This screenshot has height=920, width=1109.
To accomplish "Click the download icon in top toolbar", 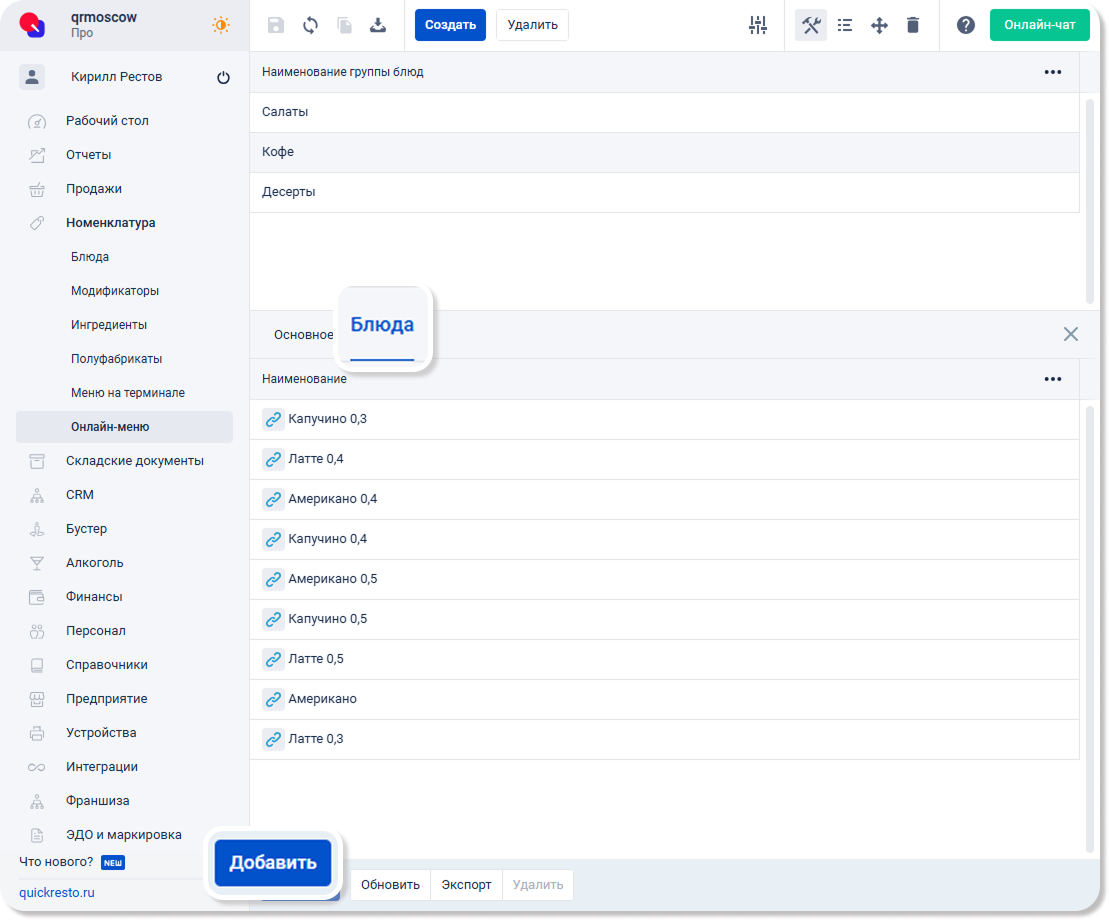I will pos(378,25).
